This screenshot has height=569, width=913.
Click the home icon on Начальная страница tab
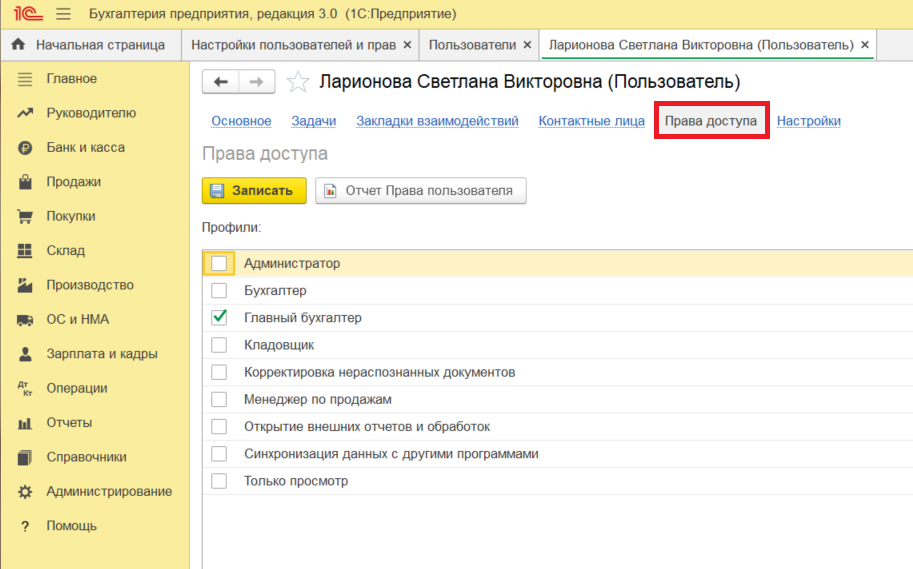point(18,45)
